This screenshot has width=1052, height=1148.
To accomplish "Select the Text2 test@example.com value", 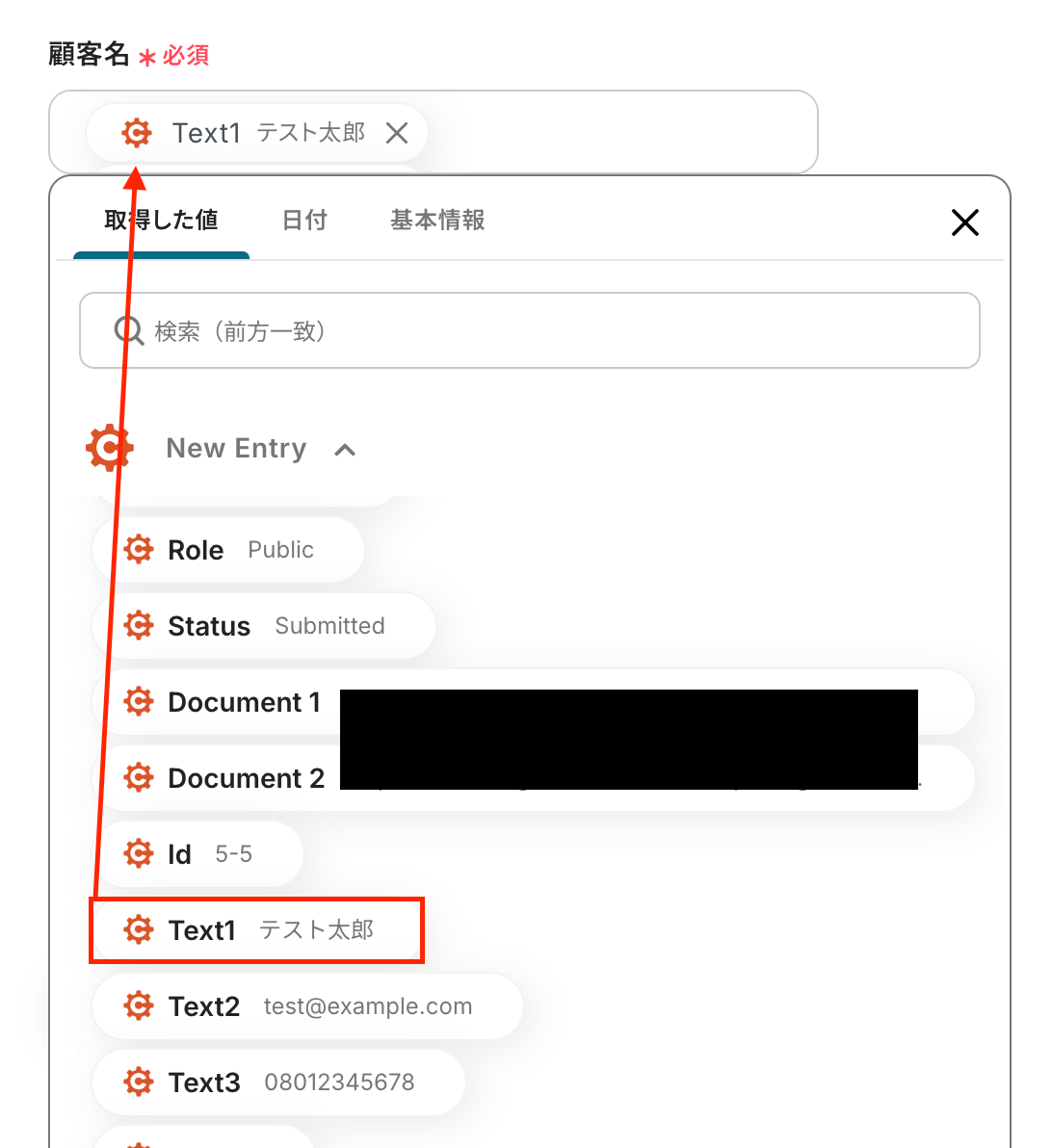I will click(307, 1006).
